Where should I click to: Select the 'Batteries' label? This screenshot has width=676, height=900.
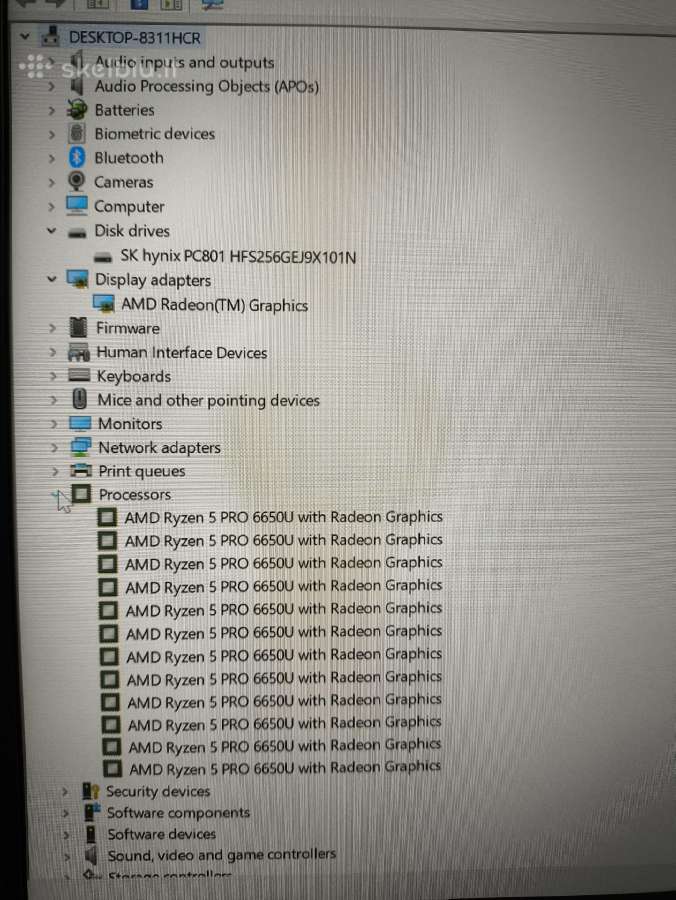(125, 110)
